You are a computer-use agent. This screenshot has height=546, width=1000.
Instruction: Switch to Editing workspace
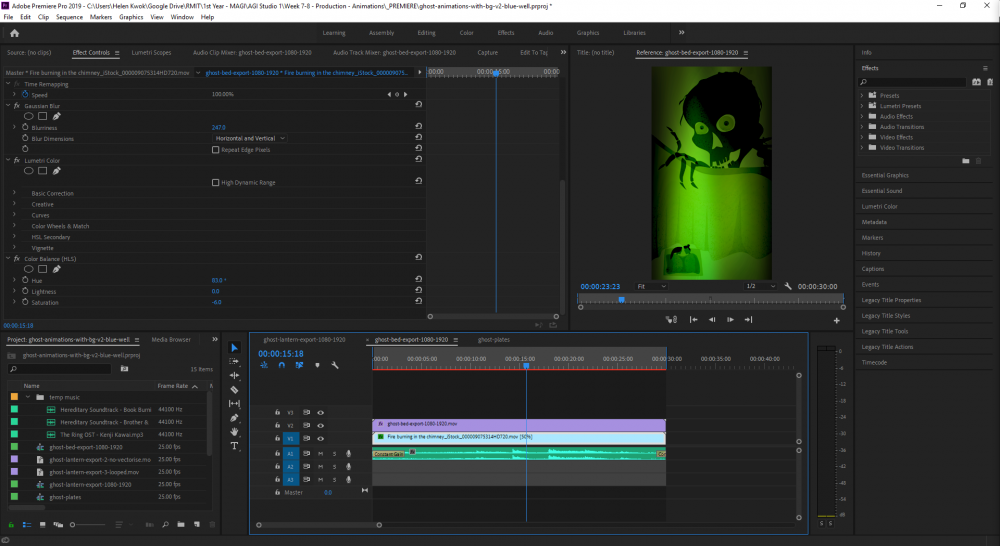(426, 33)
